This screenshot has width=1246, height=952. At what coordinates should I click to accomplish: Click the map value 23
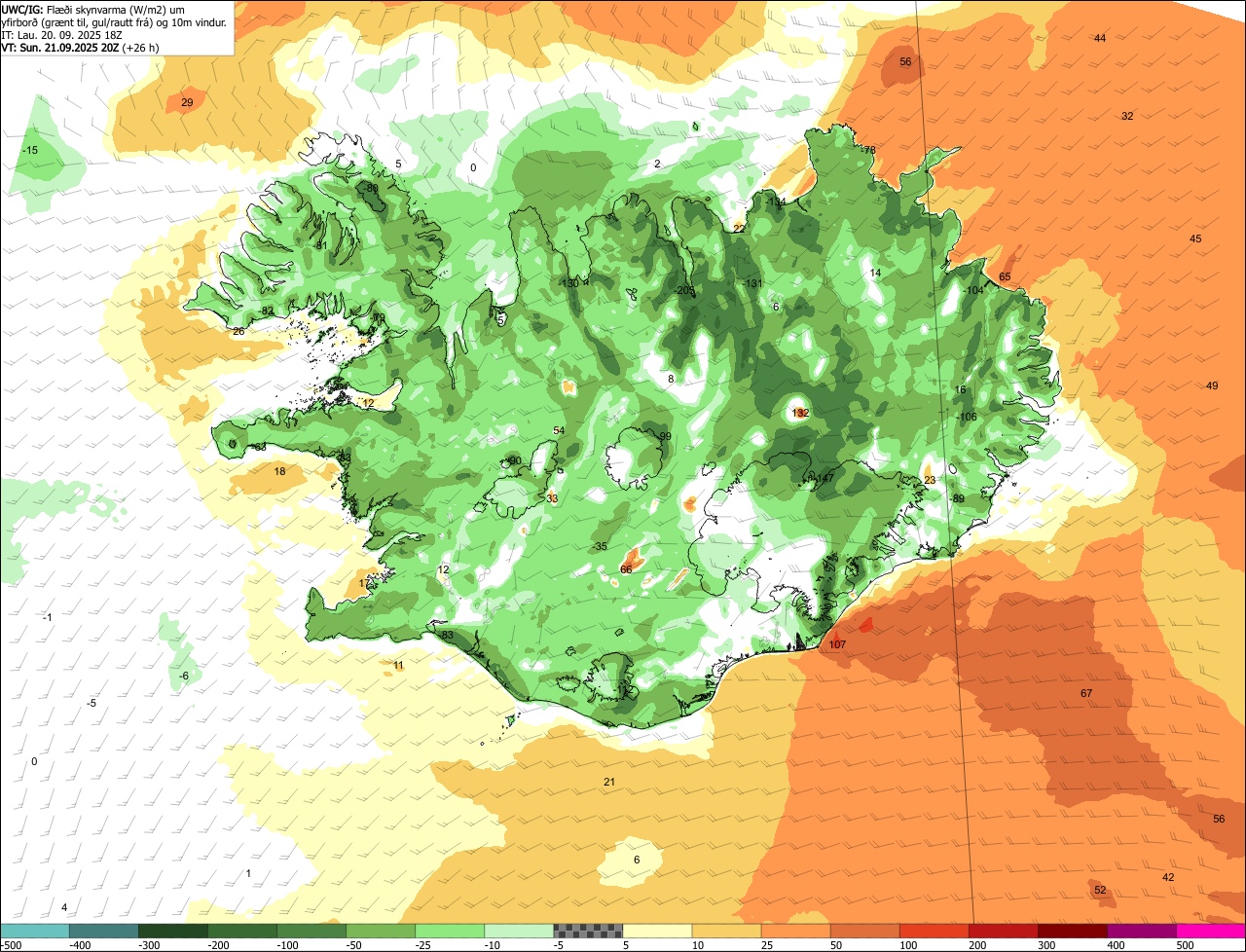point(930,480)
